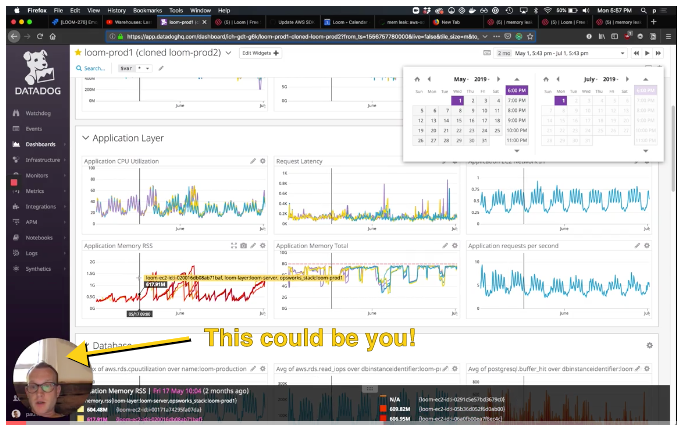The width and height of the screenshot is (684, 435).
Task: Edit the Application requests per second widget
Action: pyautogui.click(x=637, y=246)
